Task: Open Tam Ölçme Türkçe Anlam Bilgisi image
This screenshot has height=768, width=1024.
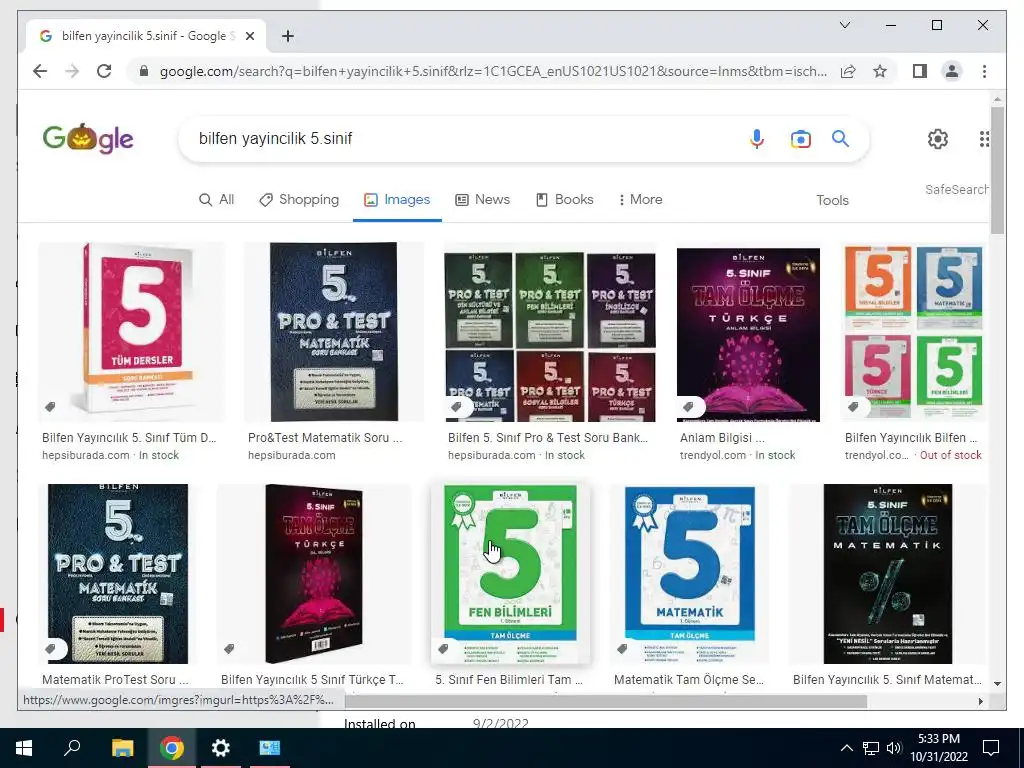Action: coord(748,333)
